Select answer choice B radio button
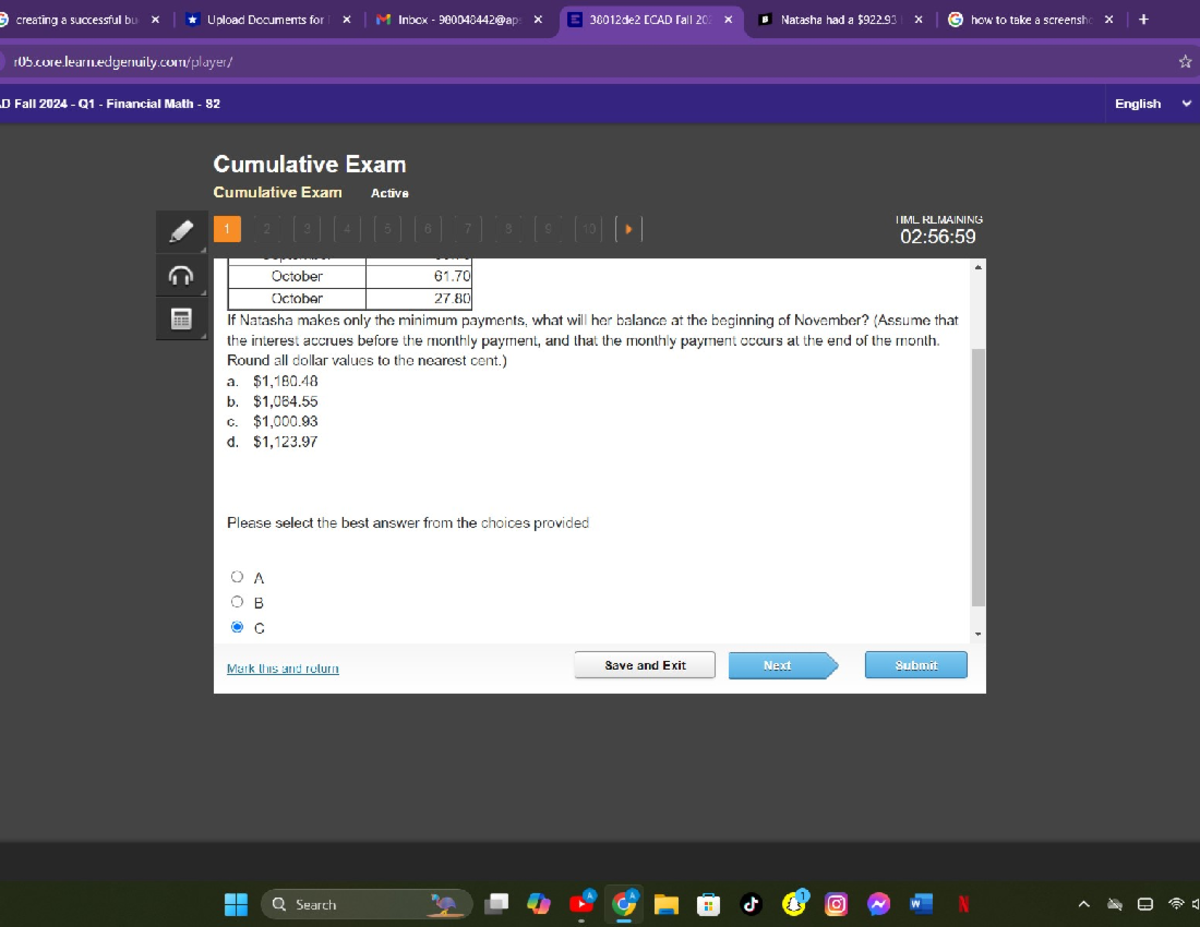 [237, 602]
